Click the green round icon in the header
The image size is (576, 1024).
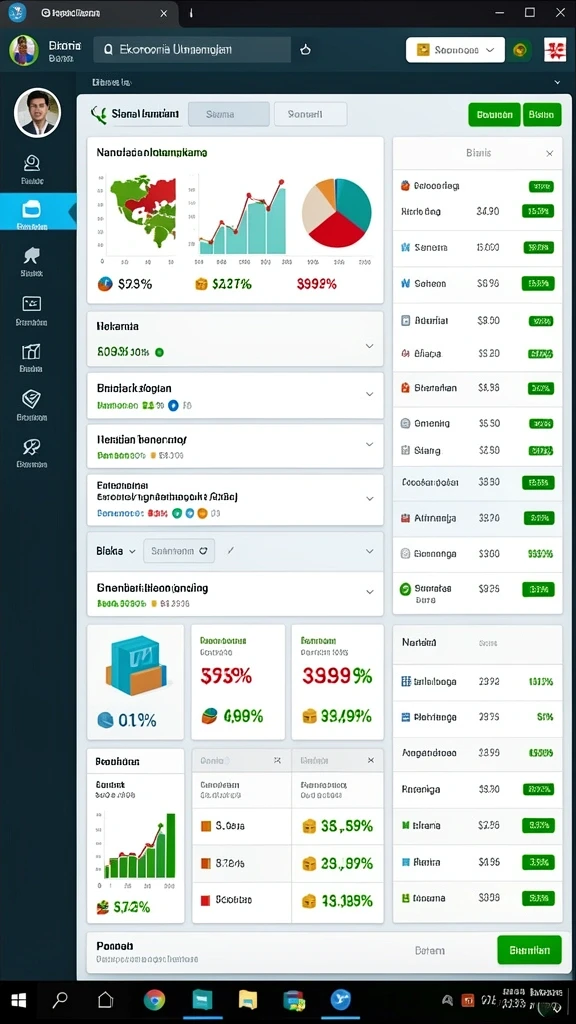coord(520,50)
